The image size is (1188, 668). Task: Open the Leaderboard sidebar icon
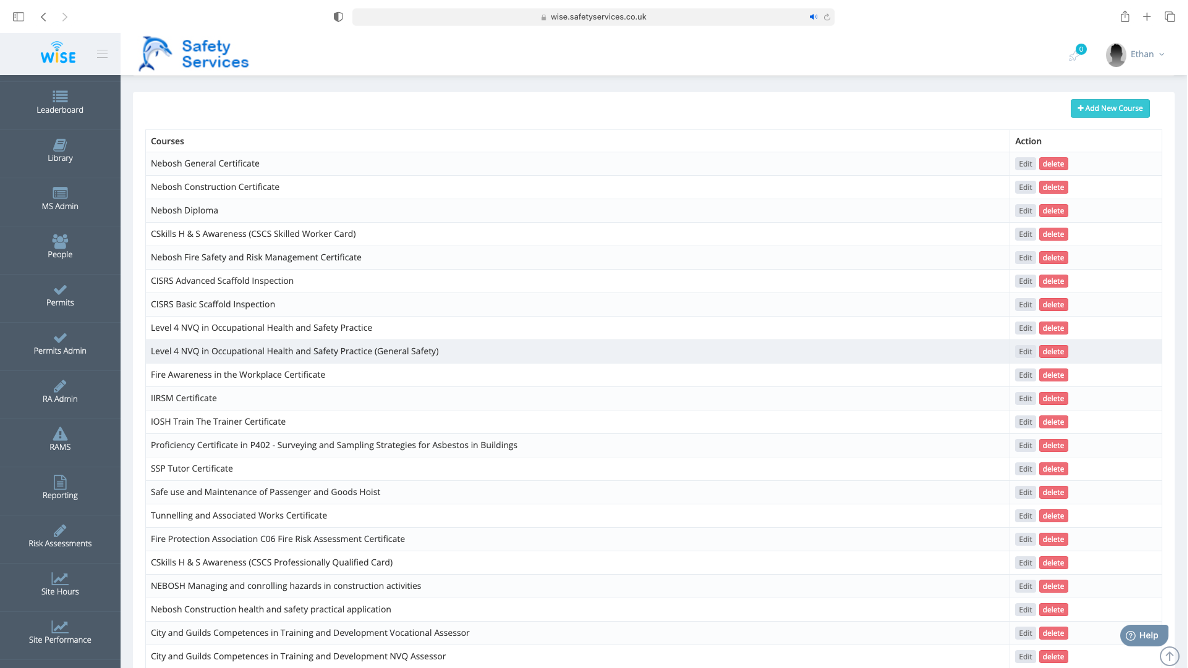[60, 96]
